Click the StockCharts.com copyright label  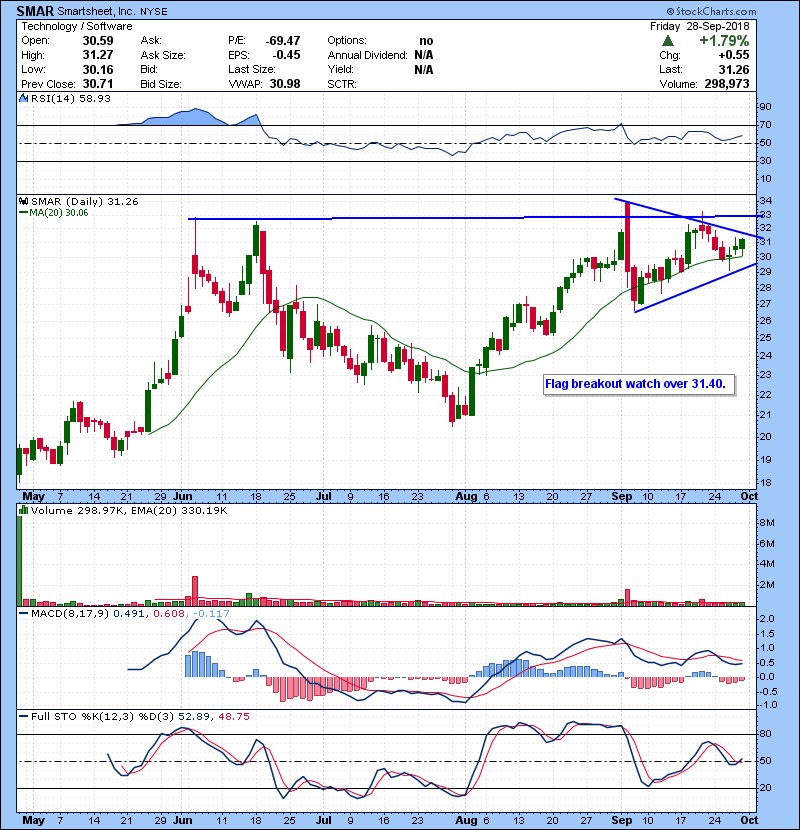click(712, 11)
